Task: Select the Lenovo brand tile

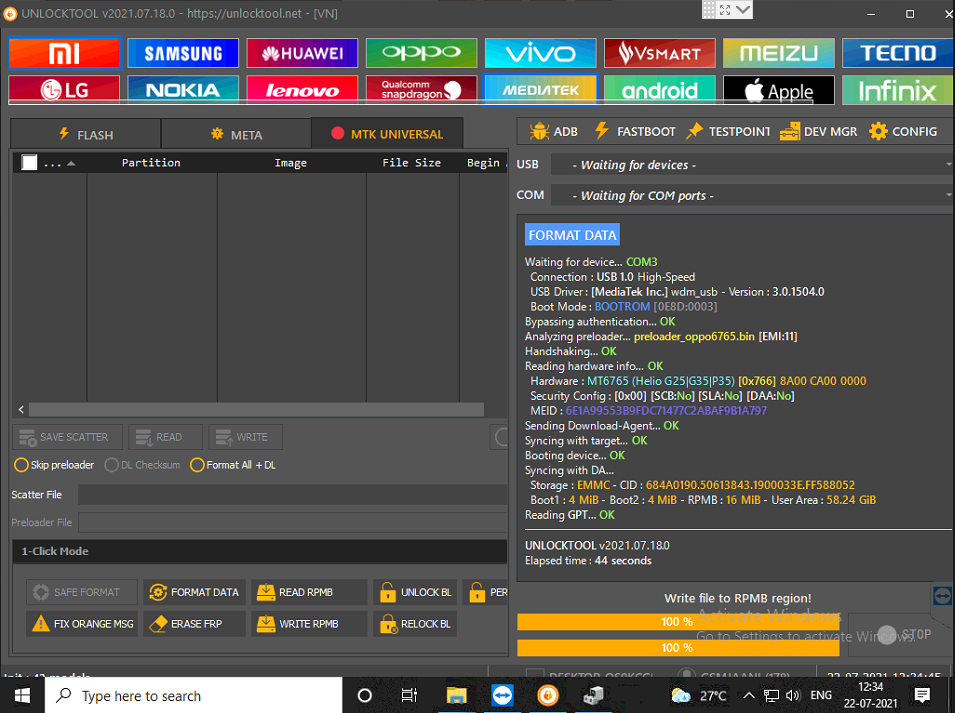Action: (302, 90)
